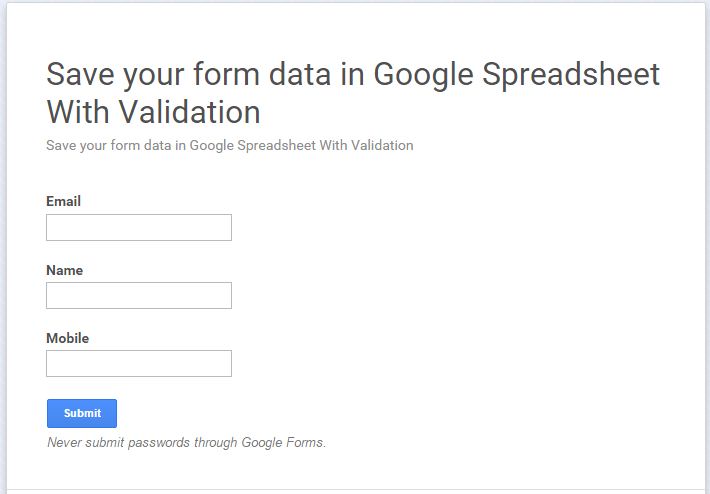Click the Email input field
The width and height of the screenshot is (710, 494).
click(139, 227)
